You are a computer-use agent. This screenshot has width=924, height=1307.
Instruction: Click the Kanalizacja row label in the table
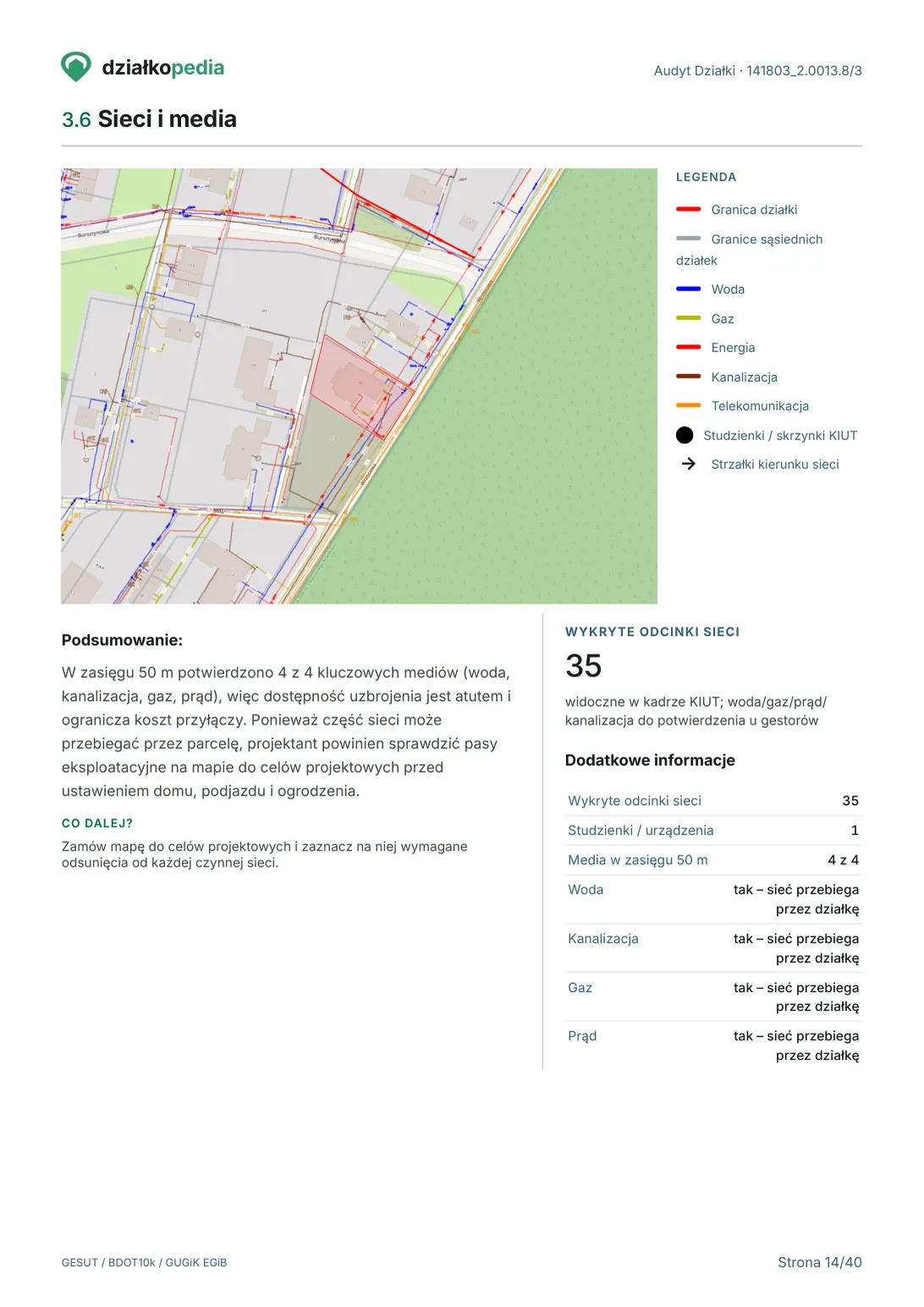click(x=603, y=939)
